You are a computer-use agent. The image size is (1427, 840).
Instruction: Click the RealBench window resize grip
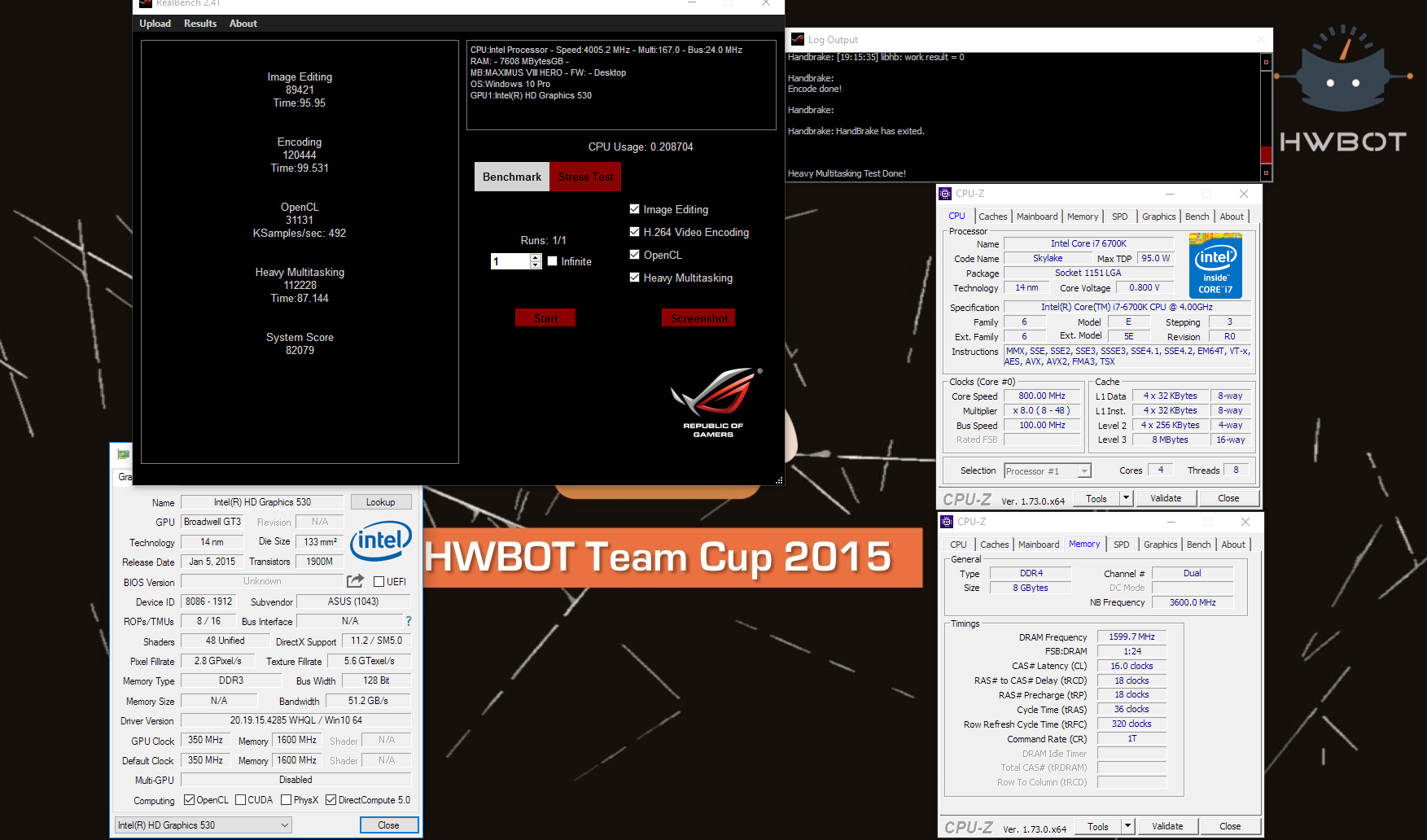(x=779, y=480)
